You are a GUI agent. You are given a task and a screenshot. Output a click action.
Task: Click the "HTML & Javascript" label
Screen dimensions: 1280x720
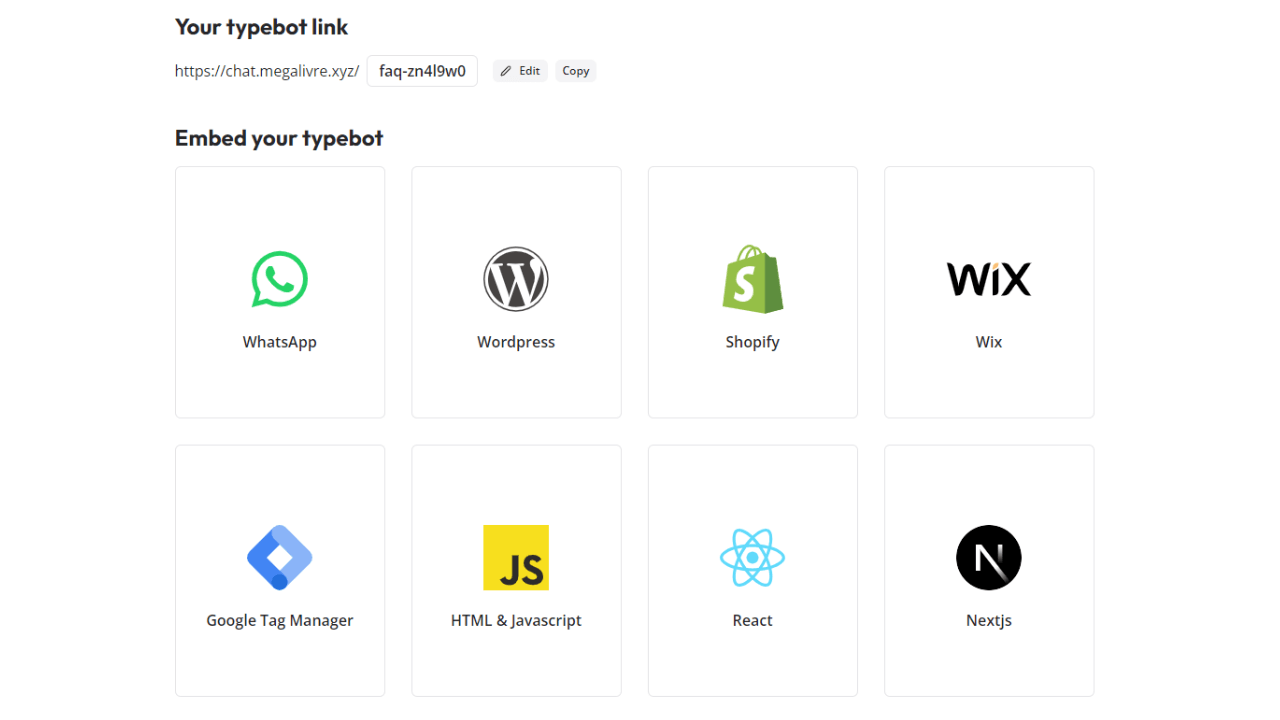(516, 620)
